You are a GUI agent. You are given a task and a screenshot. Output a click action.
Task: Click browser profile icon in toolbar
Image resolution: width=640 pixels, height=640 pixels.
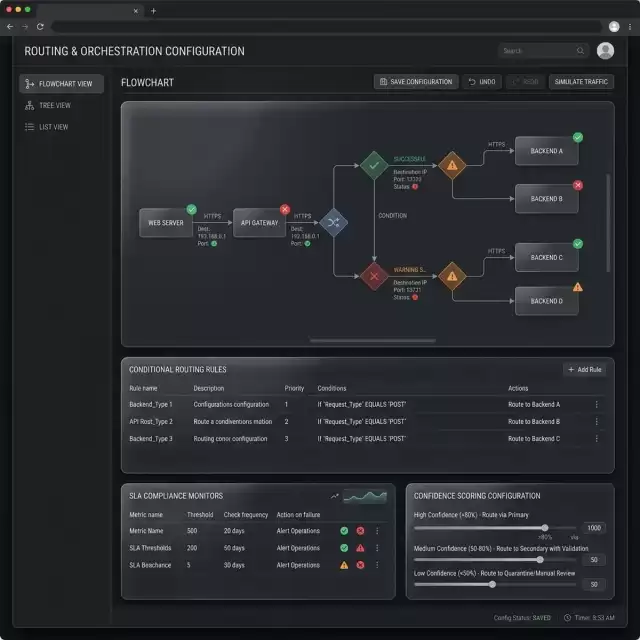click(x=614, y=27)
